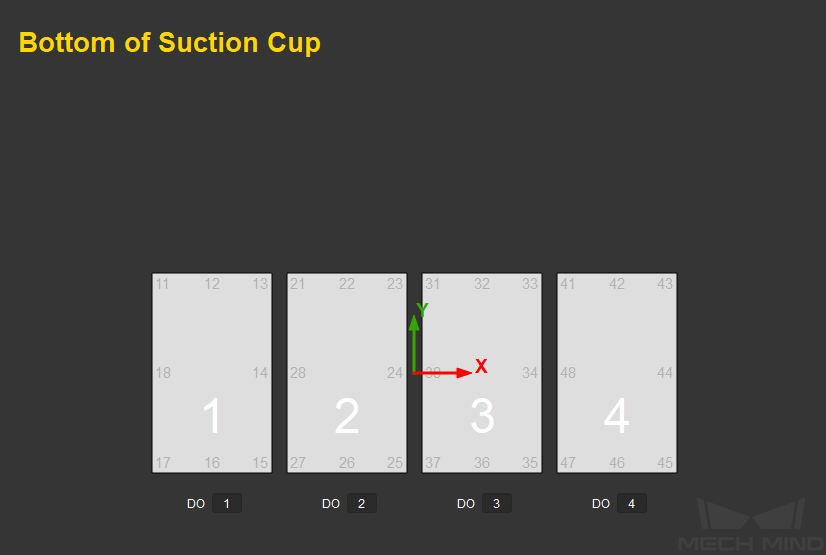Click edge point 13 on section 1

tap(260, 284)
